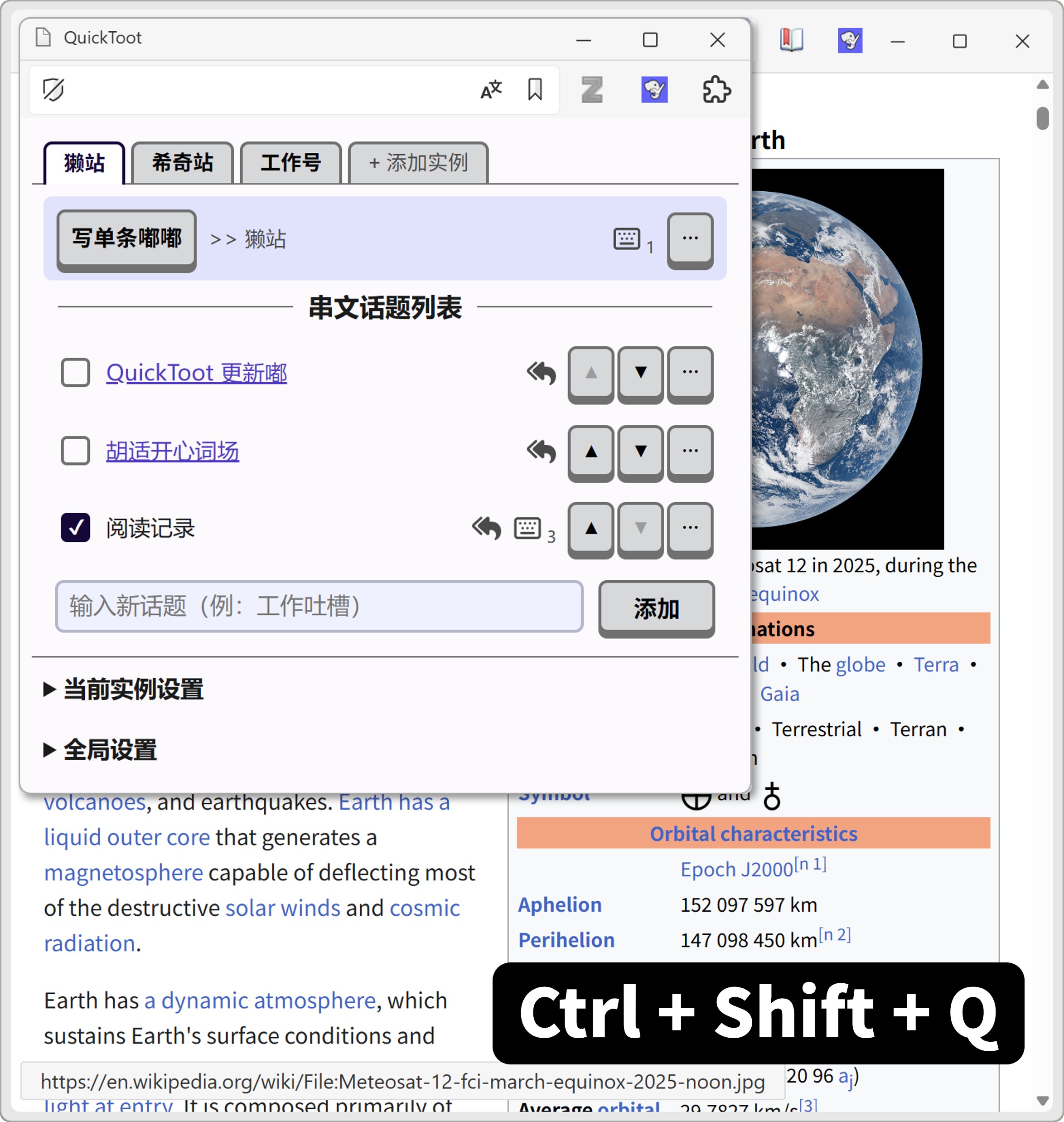Click the shield tracking-protection icon
Image resolution: width=1064 pixels, height=1122 pixels.
tap(54, 90)
